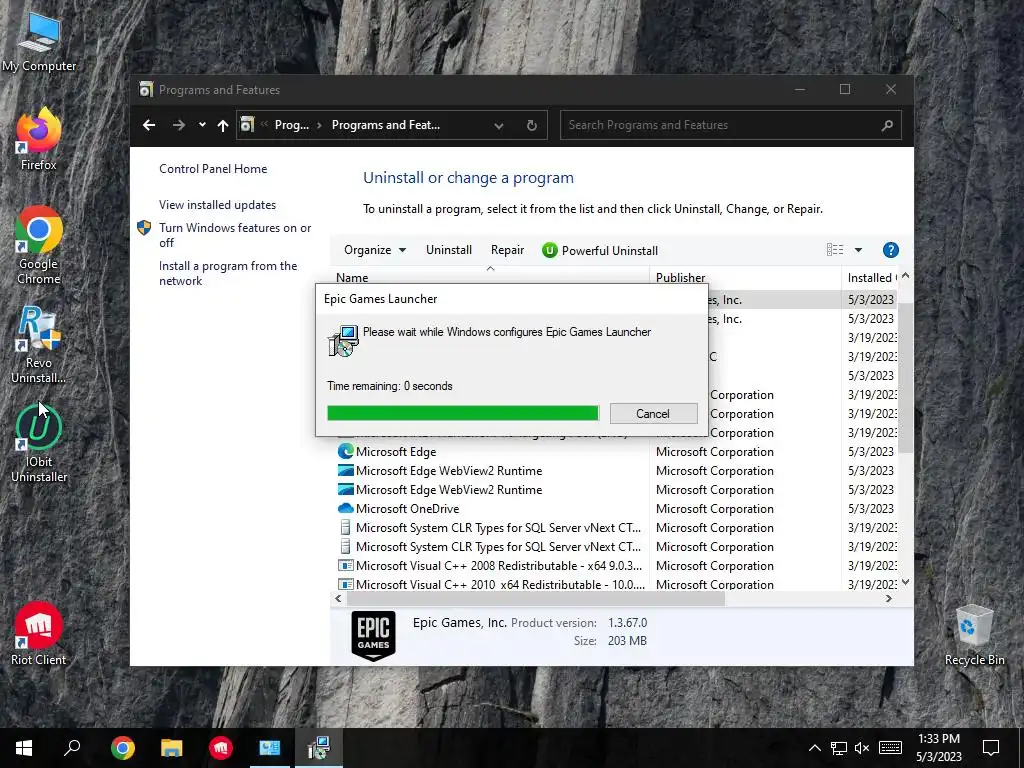Click Powerful Uninstall toolbar button
This screenshot has width=1024, height=768.
point(600,250)
